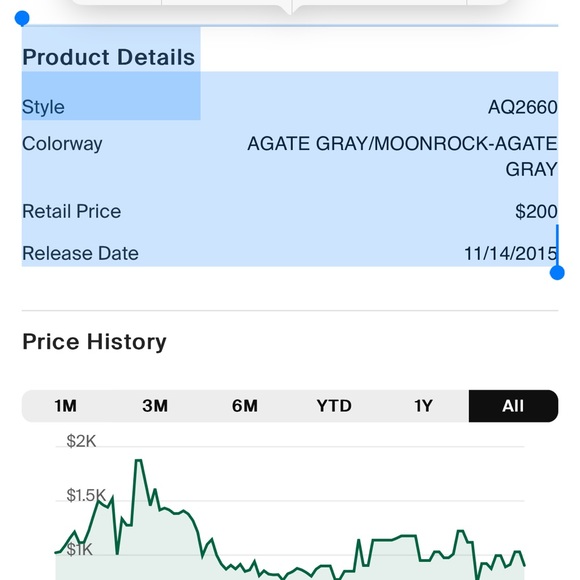Click the Price History heading
The width and height of the screenshot is (580, 580).
[94, 341]
